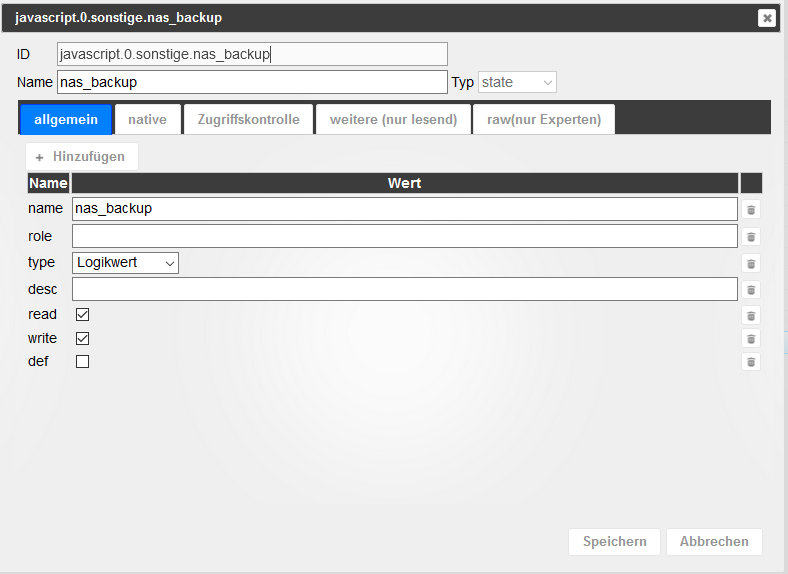Remove the type row using trash icon

751,263
